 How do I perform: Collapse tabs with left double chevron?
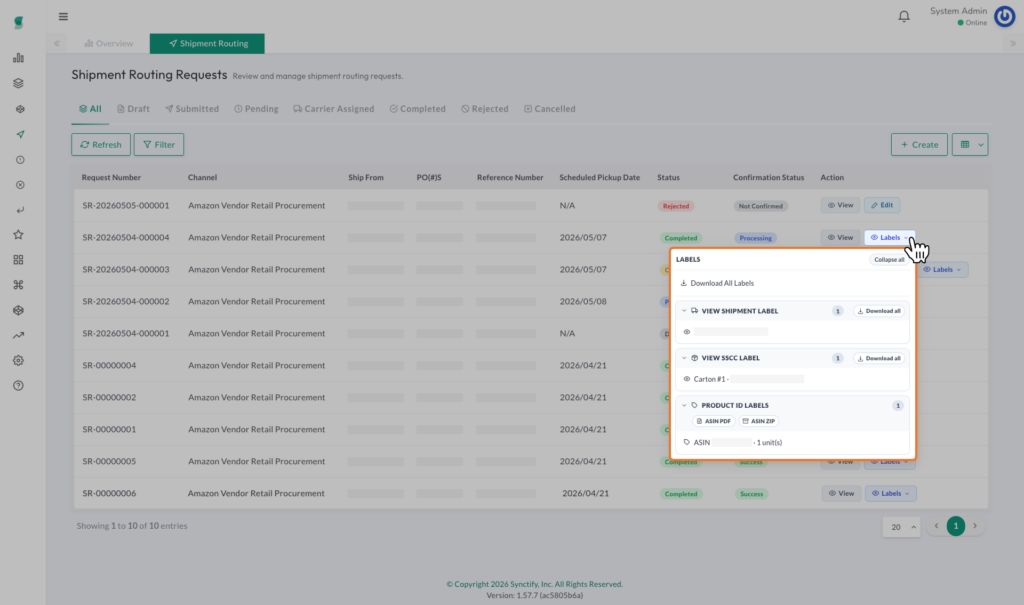click(x=57, y=43)
